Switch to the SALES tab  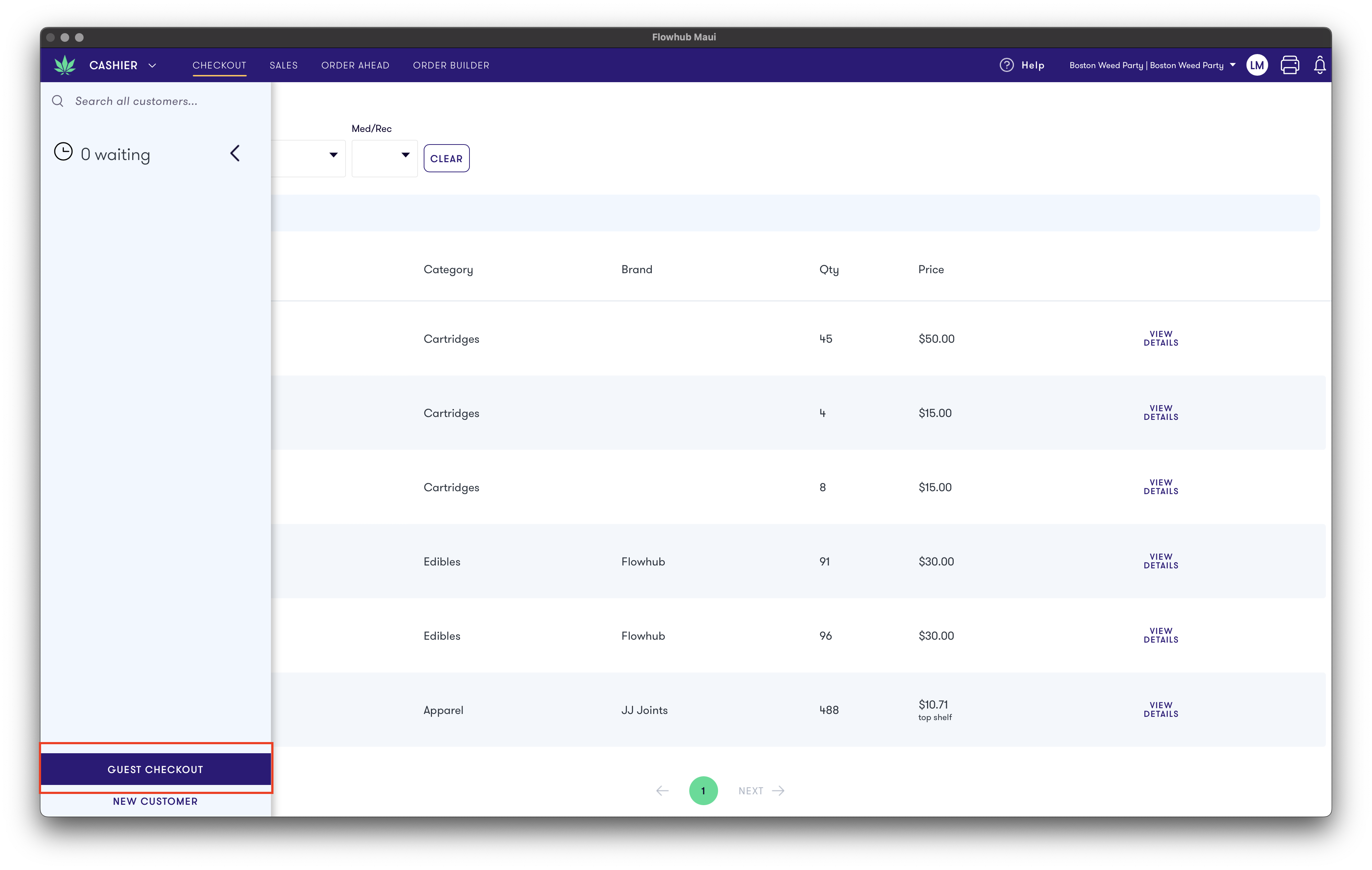[283, 65]
